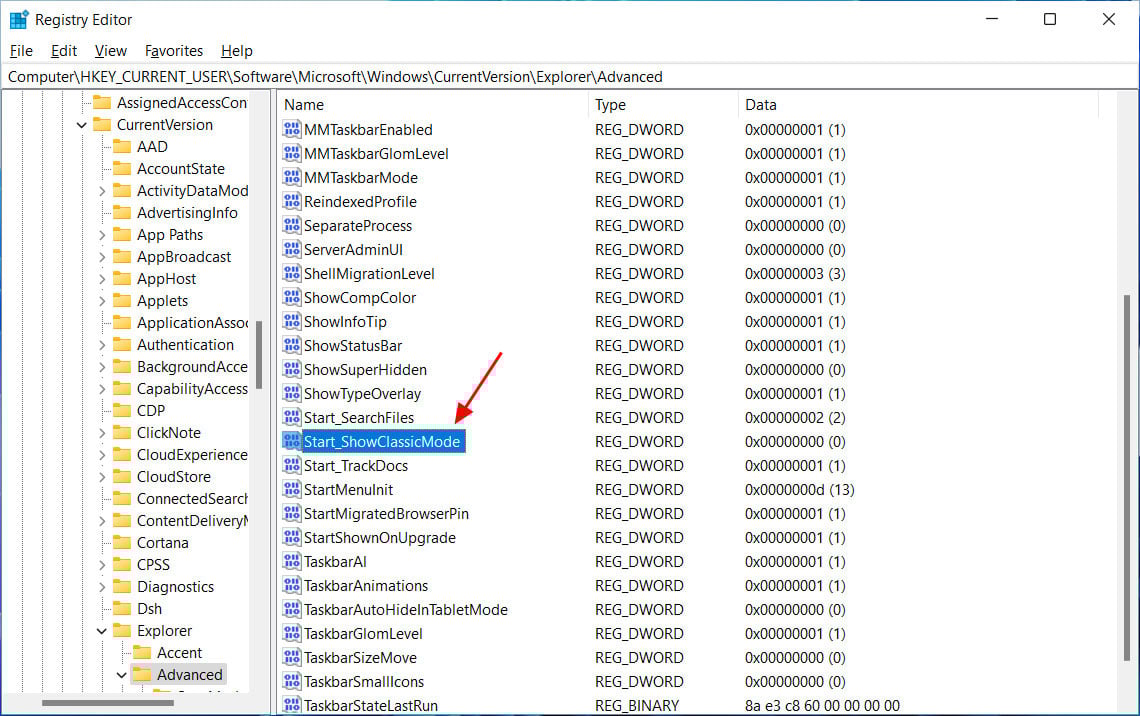This screenshot has width=1140, height=716.
Task: Expand the App Paths key
Action: [x=102, y=235]
